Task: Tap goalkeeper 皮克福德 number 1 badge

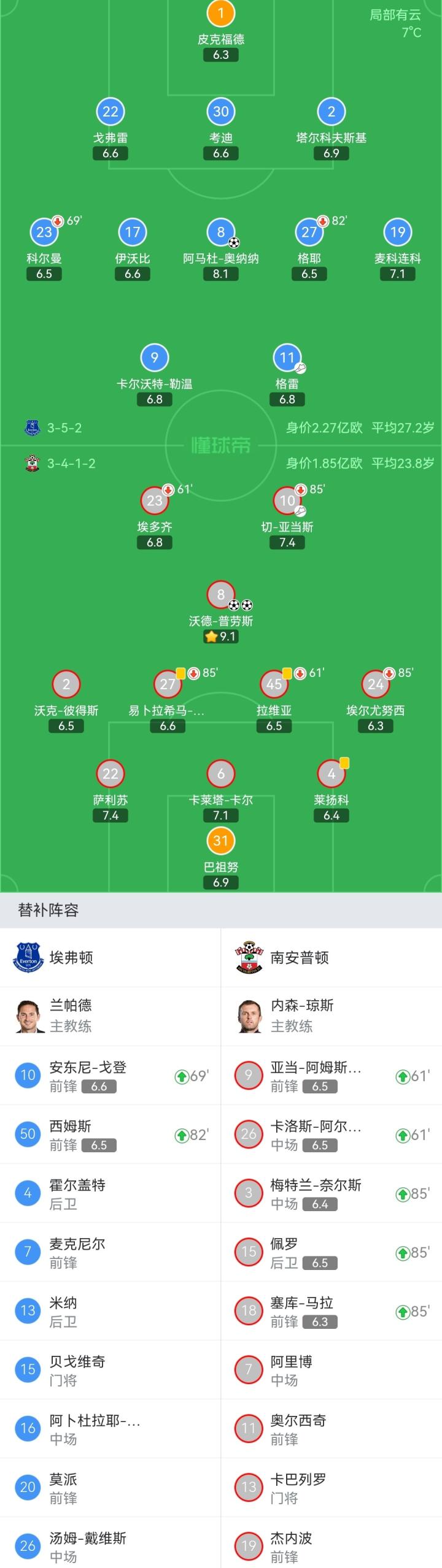Action: click(x=221, y=13)
